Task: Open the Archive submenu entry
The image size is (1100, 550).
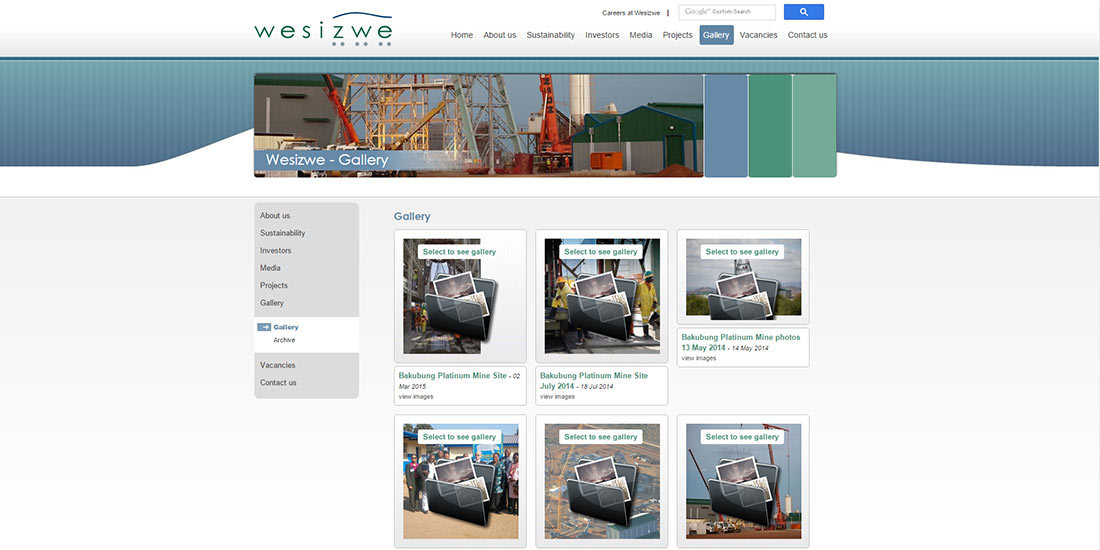Action: pyautogui.click(x=284, y=340)
